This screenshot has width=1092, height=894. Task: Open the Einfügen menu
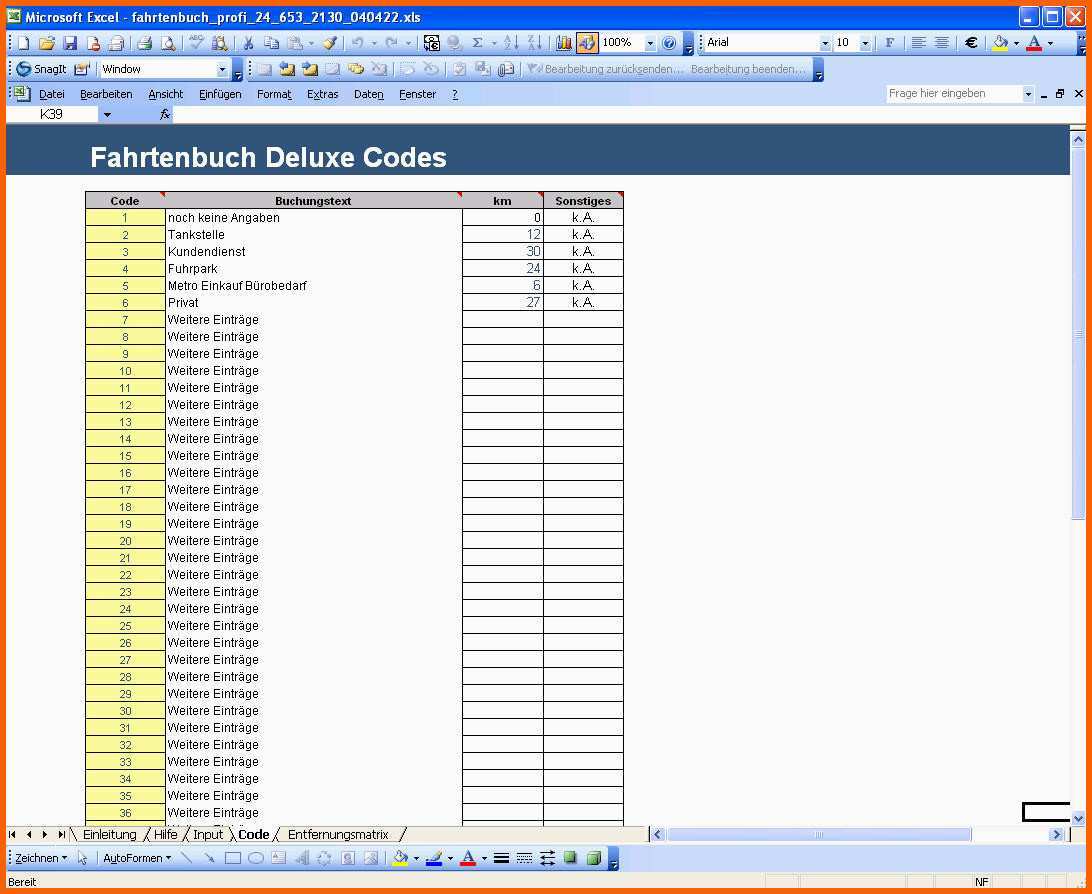tap(220, 94)
